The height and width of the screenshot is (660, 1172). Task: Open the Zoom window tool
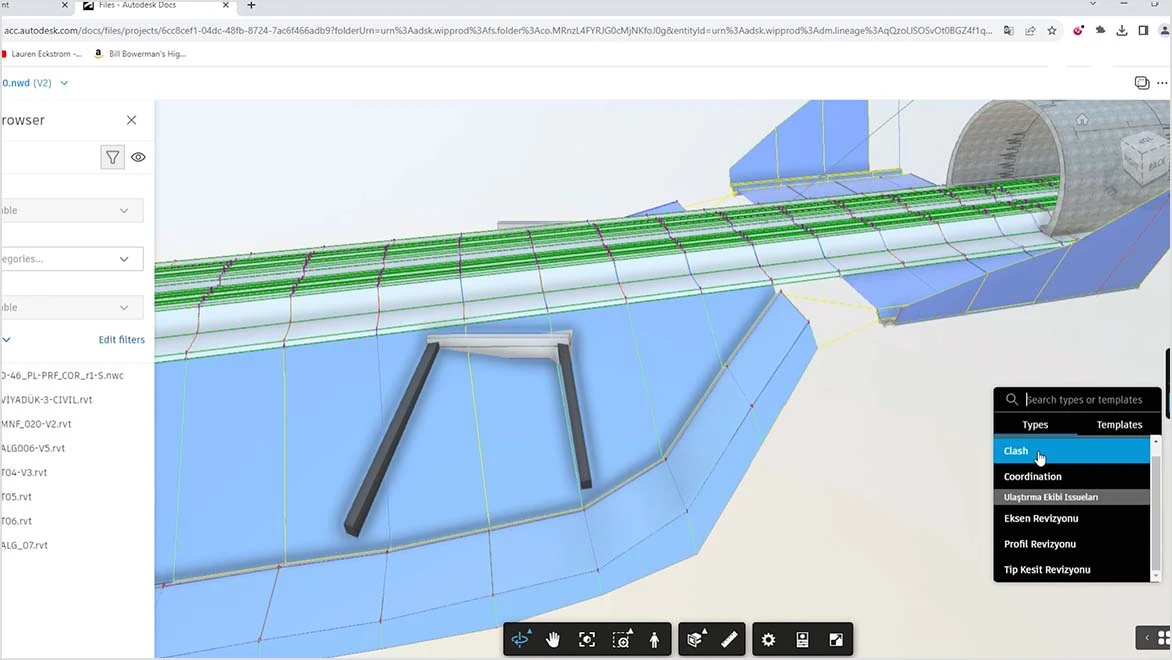coord(621,639)
